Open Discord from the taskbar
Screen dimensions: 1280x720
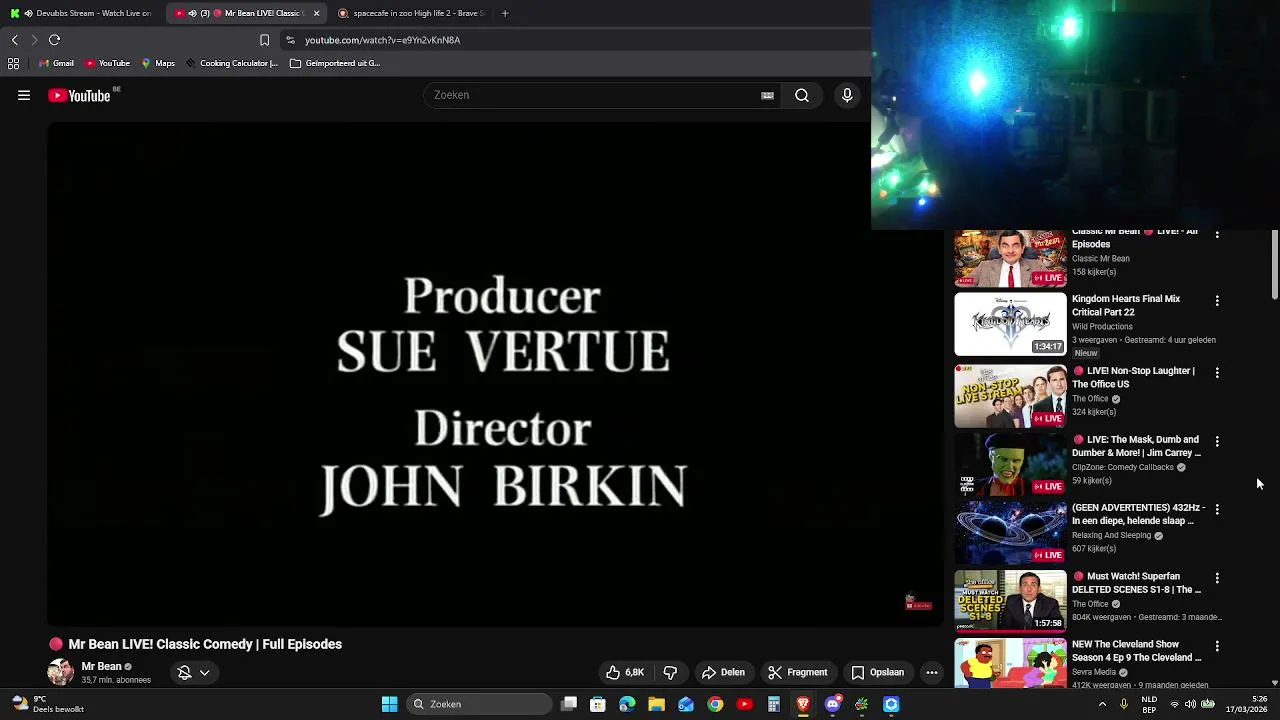[832, 704]
